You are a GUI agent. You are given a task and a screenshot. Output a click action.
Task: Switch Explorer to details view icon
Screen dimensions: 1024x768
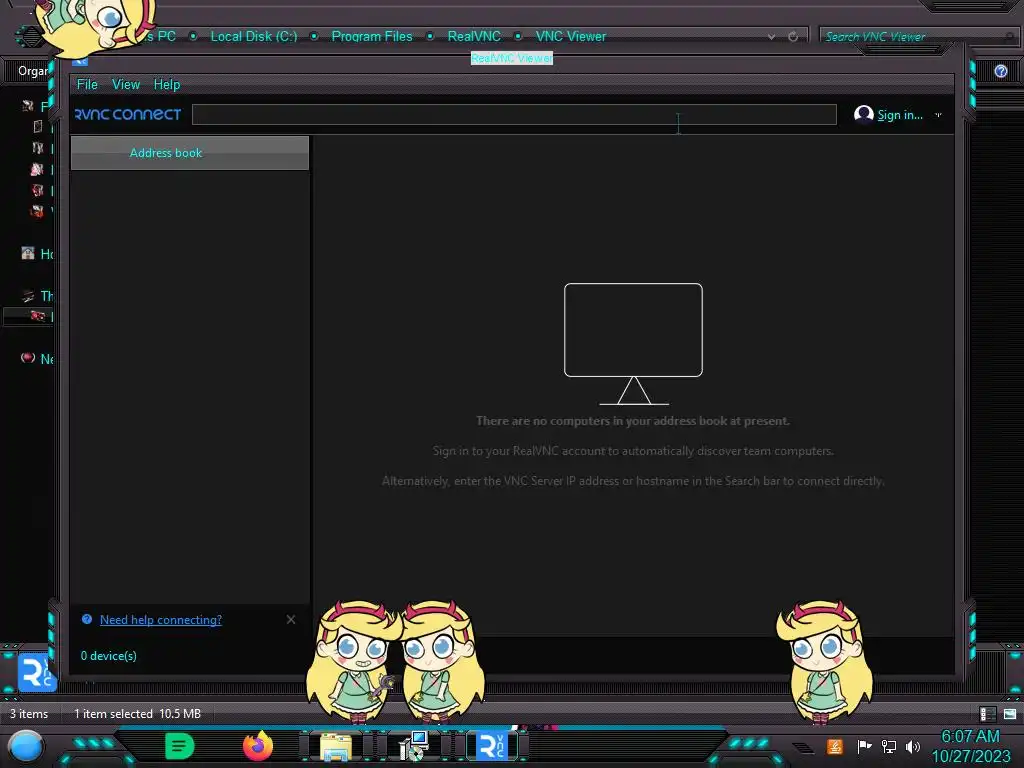[x=988, y=714]
